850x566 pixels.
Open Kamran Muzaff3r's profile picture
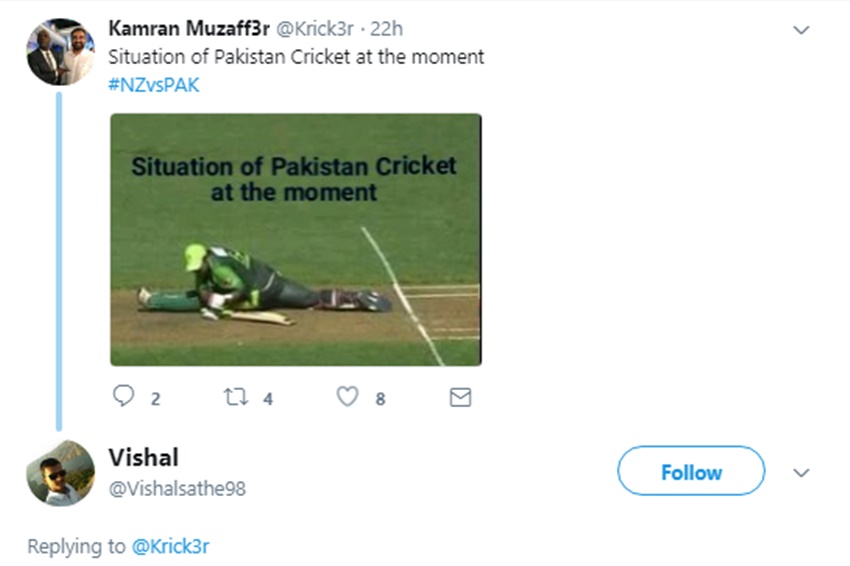(60, 52)
